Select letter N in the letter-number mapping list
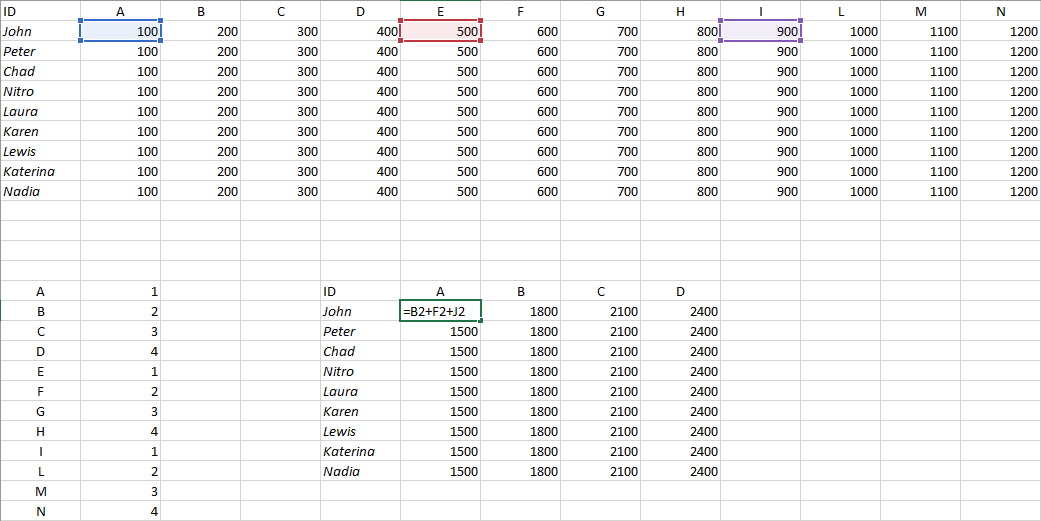Screen dimensions: 1041x521 (x=40, y=511)
